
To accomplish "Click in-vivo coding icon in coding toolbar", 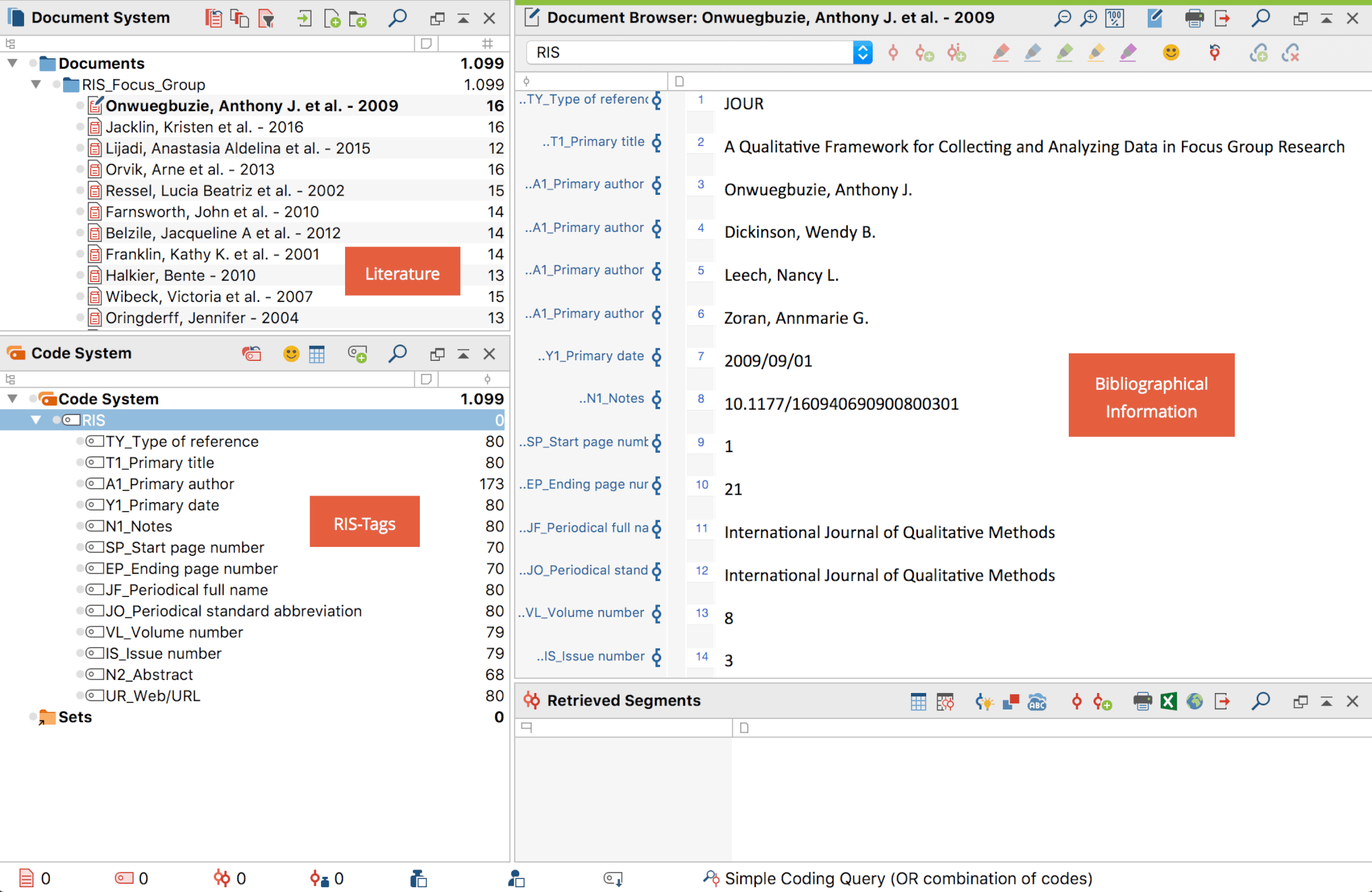I will point(956,53).
